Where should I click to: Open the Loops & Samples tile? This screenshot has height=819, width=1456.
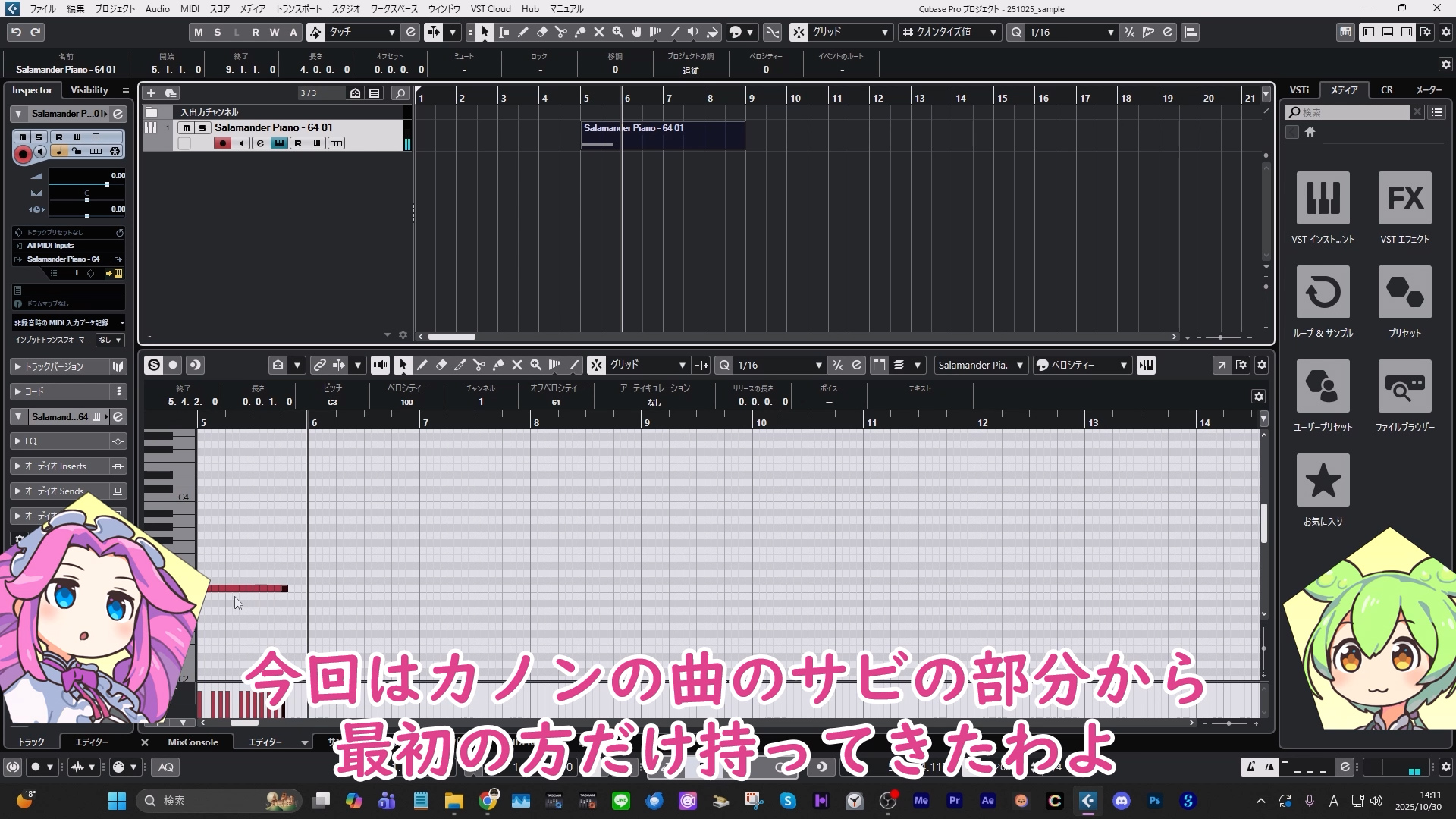(x=1323, y=292)
